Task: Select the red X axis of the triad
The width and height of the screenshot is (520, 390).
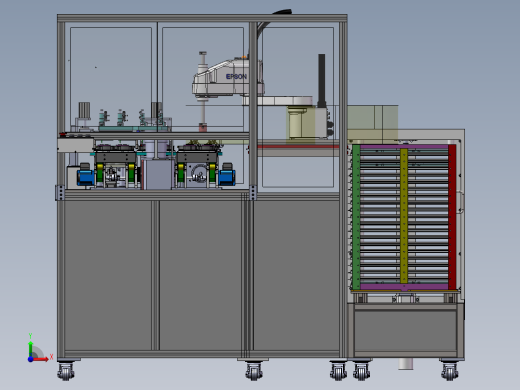Action: (41, 359)
